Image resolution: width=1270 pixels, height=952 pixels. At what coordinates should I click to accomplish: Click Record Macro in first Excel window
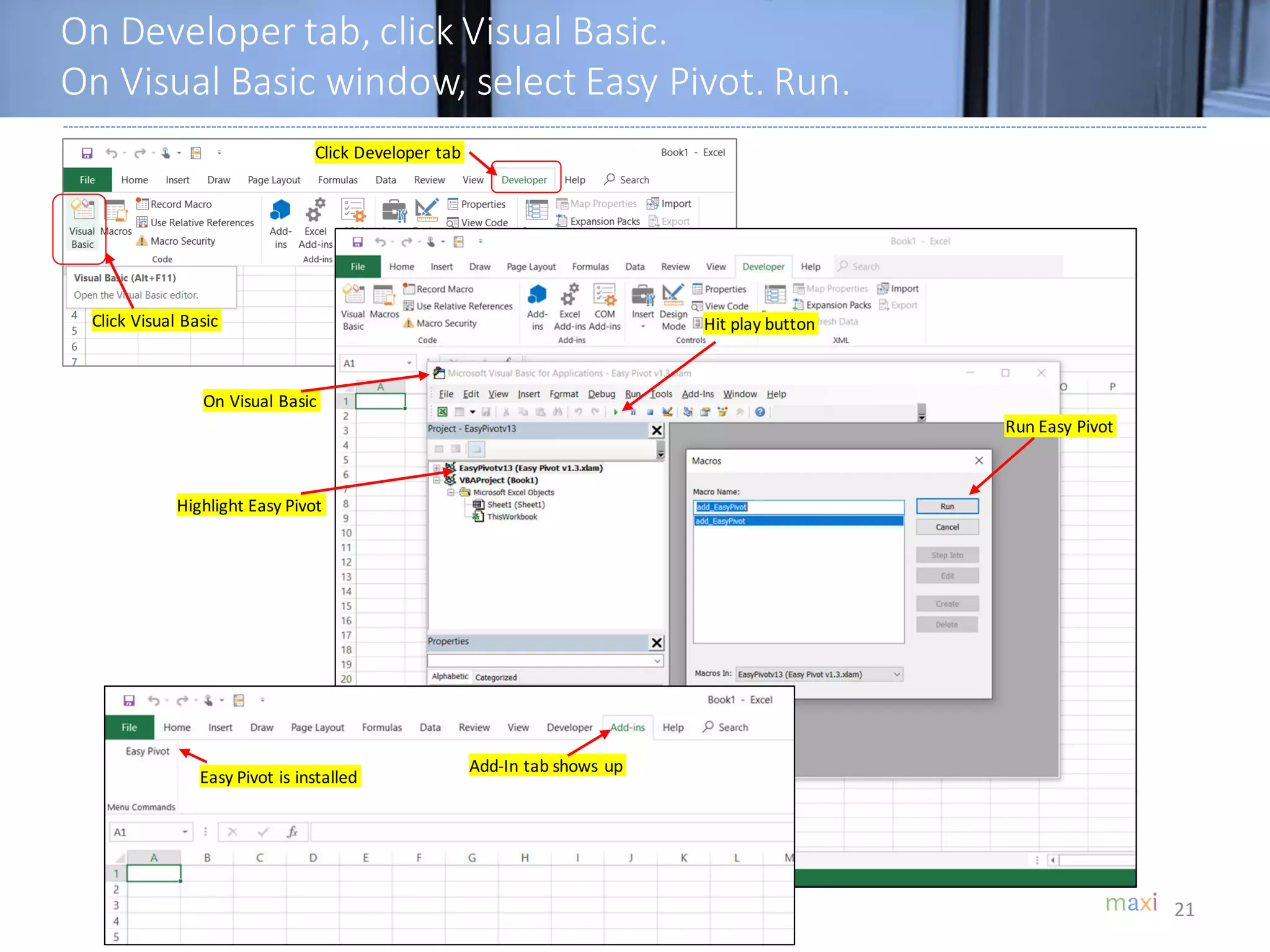[174, 204]
